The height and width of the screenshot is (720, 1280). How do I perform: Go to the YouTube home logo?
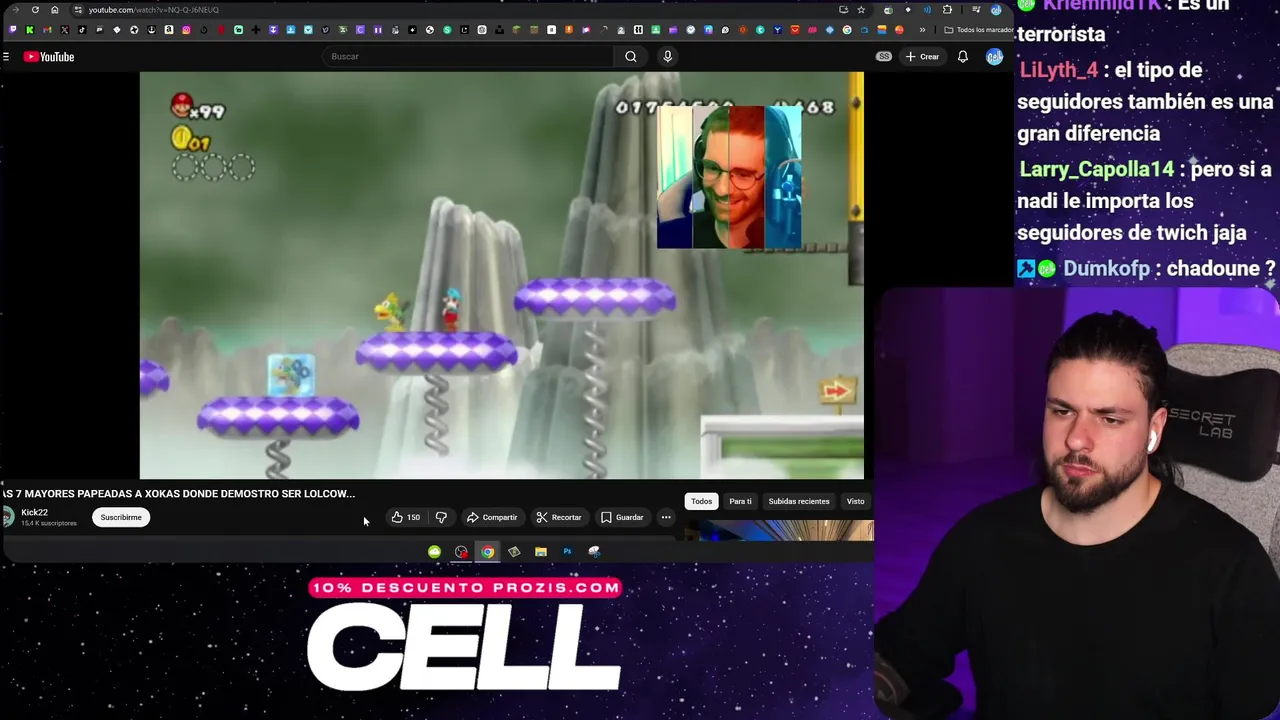click(49, 57)
